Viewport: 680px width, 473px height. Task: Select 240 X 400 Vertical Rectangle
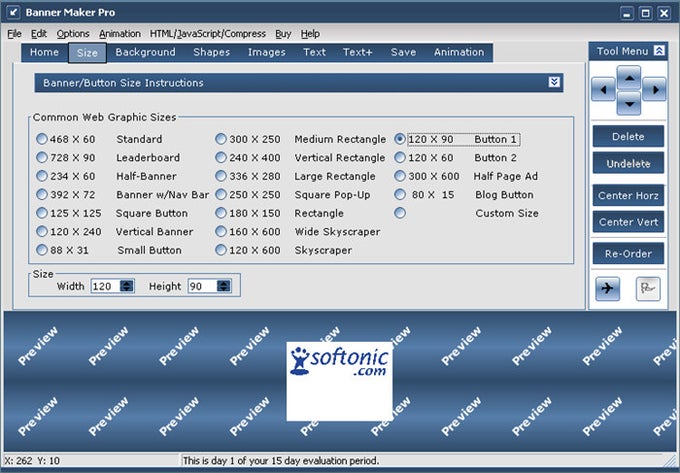point(221,157)
